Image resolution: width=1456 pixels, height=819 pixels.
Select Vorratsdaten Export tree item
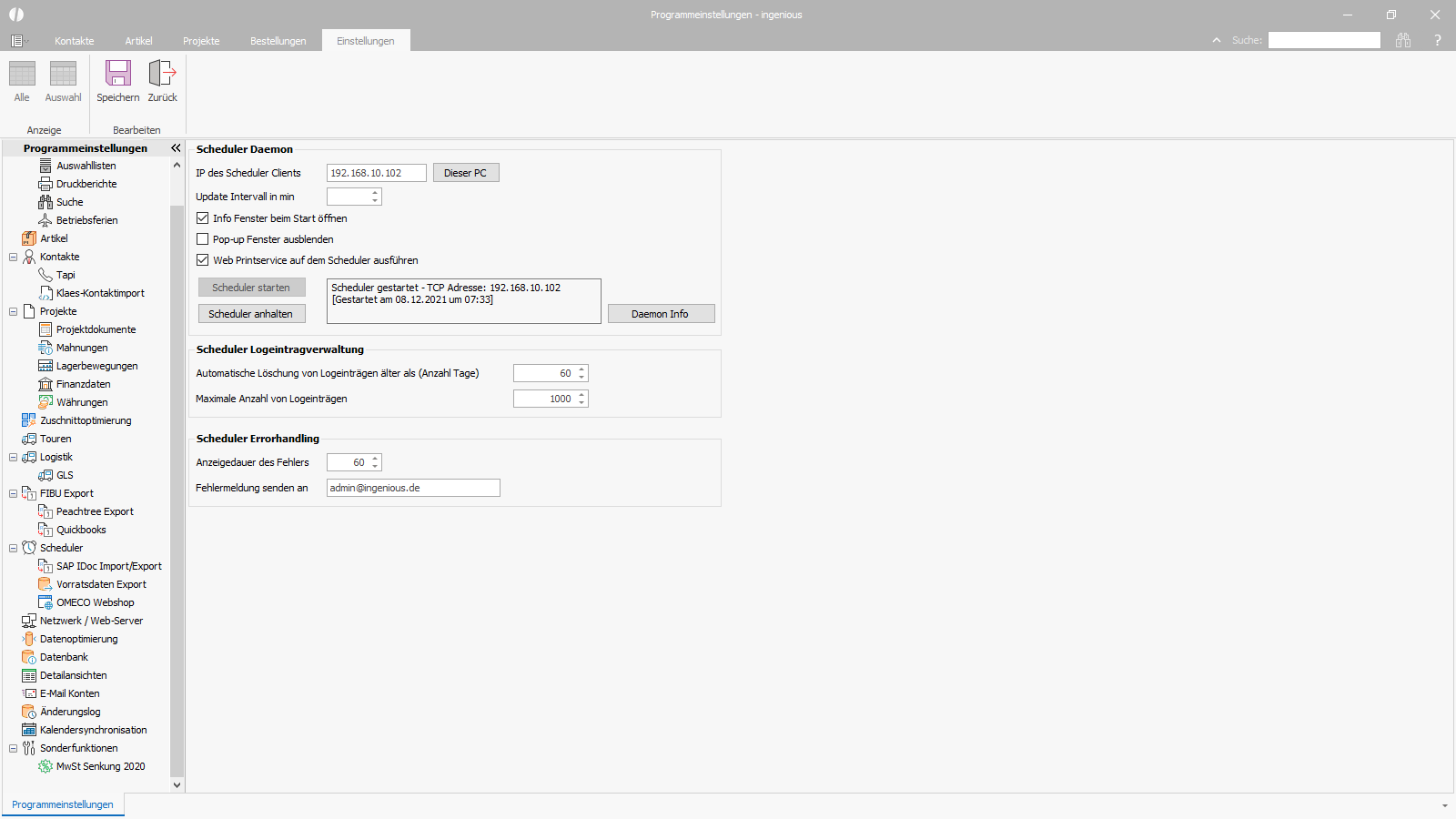[x=101, y=584]
